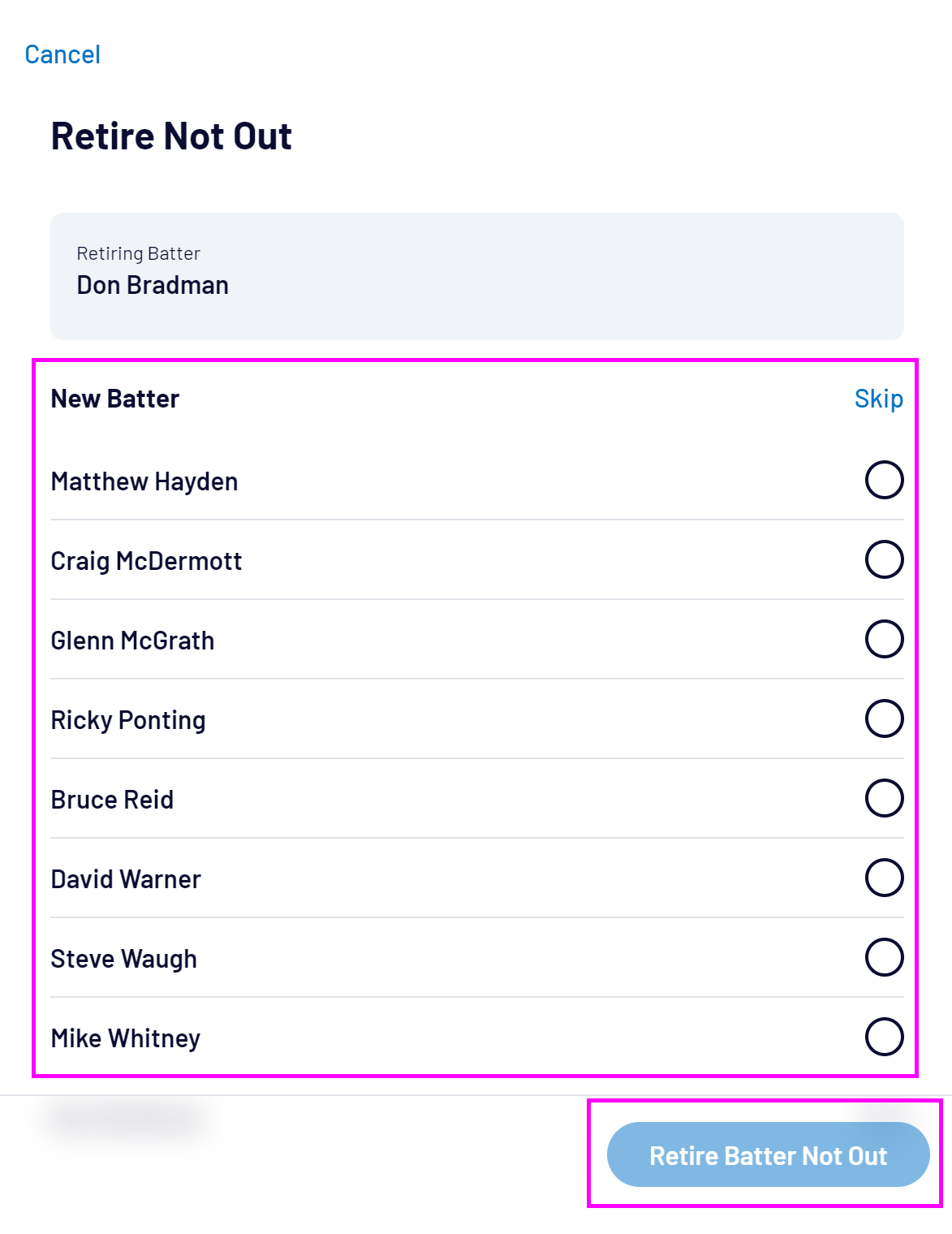Select David Warner's radio button
The height and width of the screenshot is (1234, 952).
[x=884, y=878]
